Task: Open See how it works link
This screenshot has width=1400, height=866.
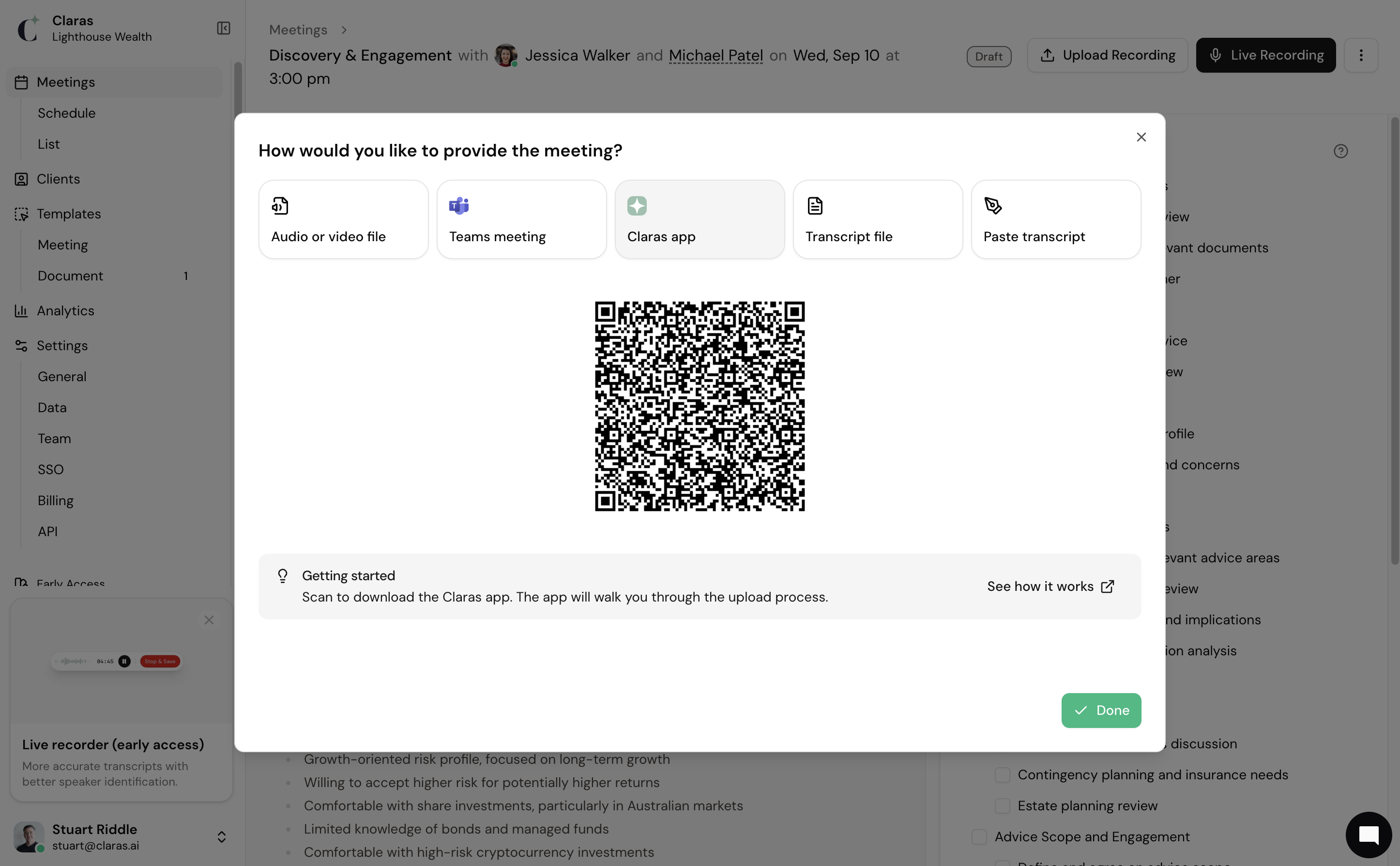Action: coord(1050,587)
